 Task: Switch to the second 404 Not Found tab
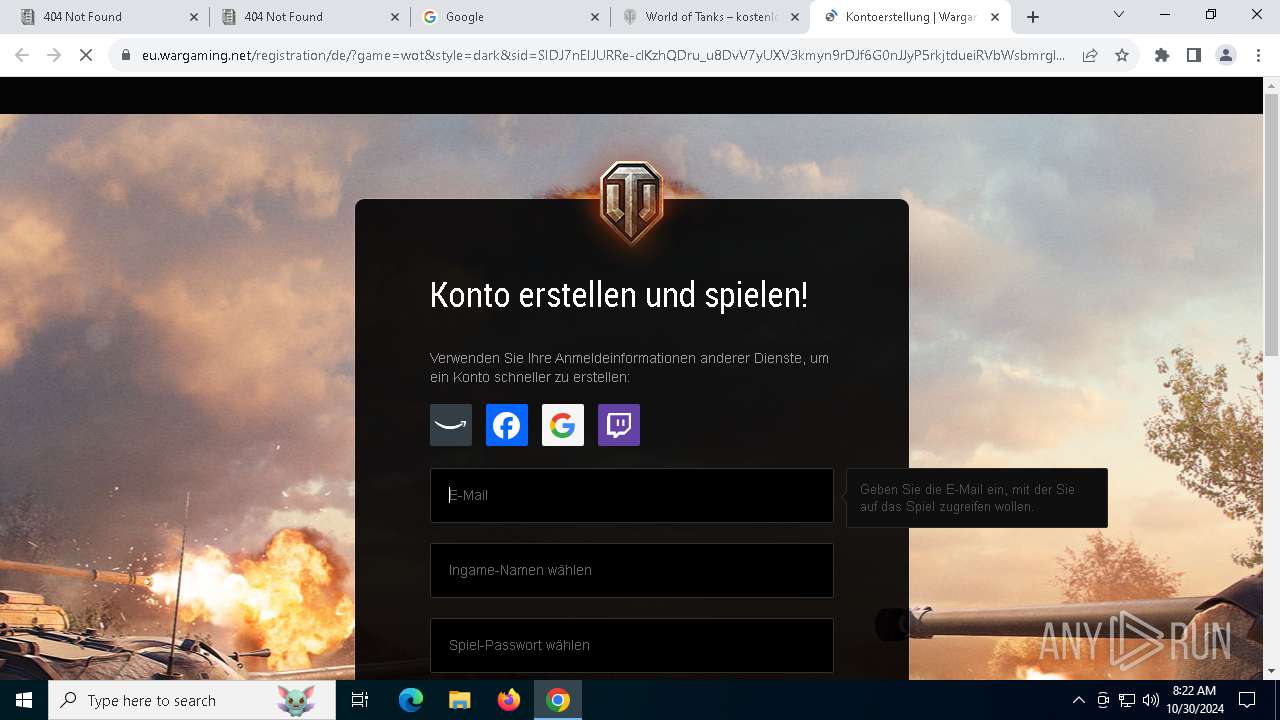(x=309, y=17)
